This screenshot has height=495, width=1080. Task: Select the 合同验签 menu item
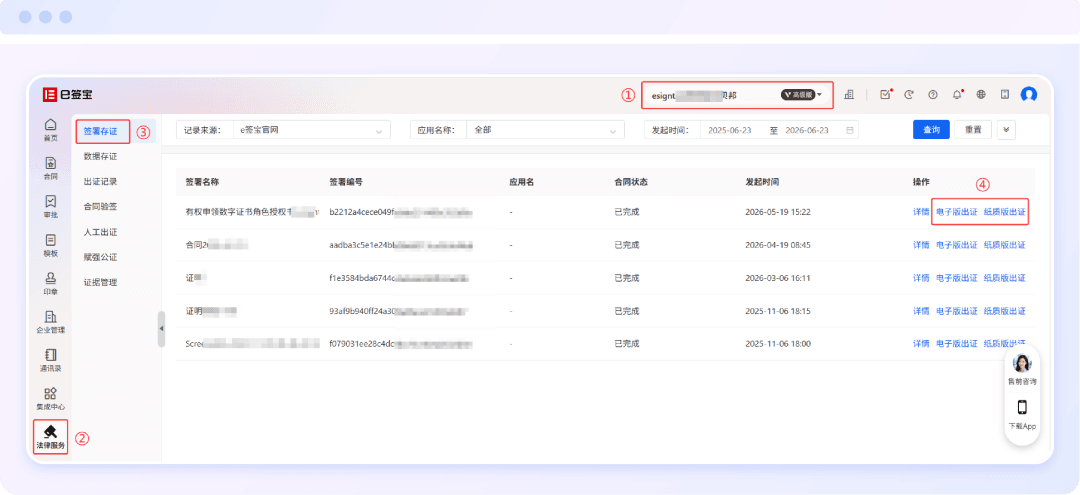point(101,206)
